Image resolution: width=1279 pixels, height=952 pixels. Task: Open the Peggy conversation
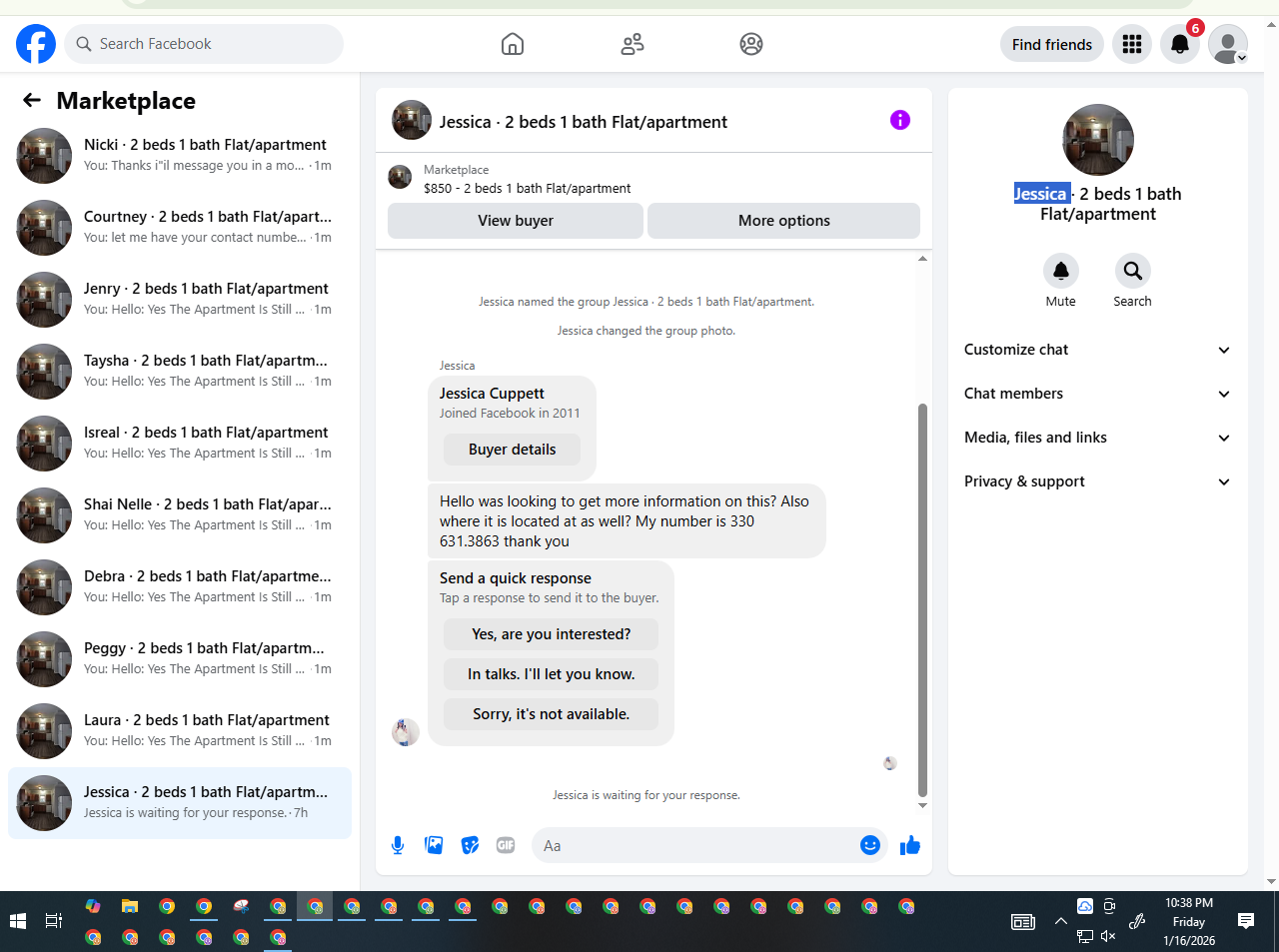pos(180,659)
